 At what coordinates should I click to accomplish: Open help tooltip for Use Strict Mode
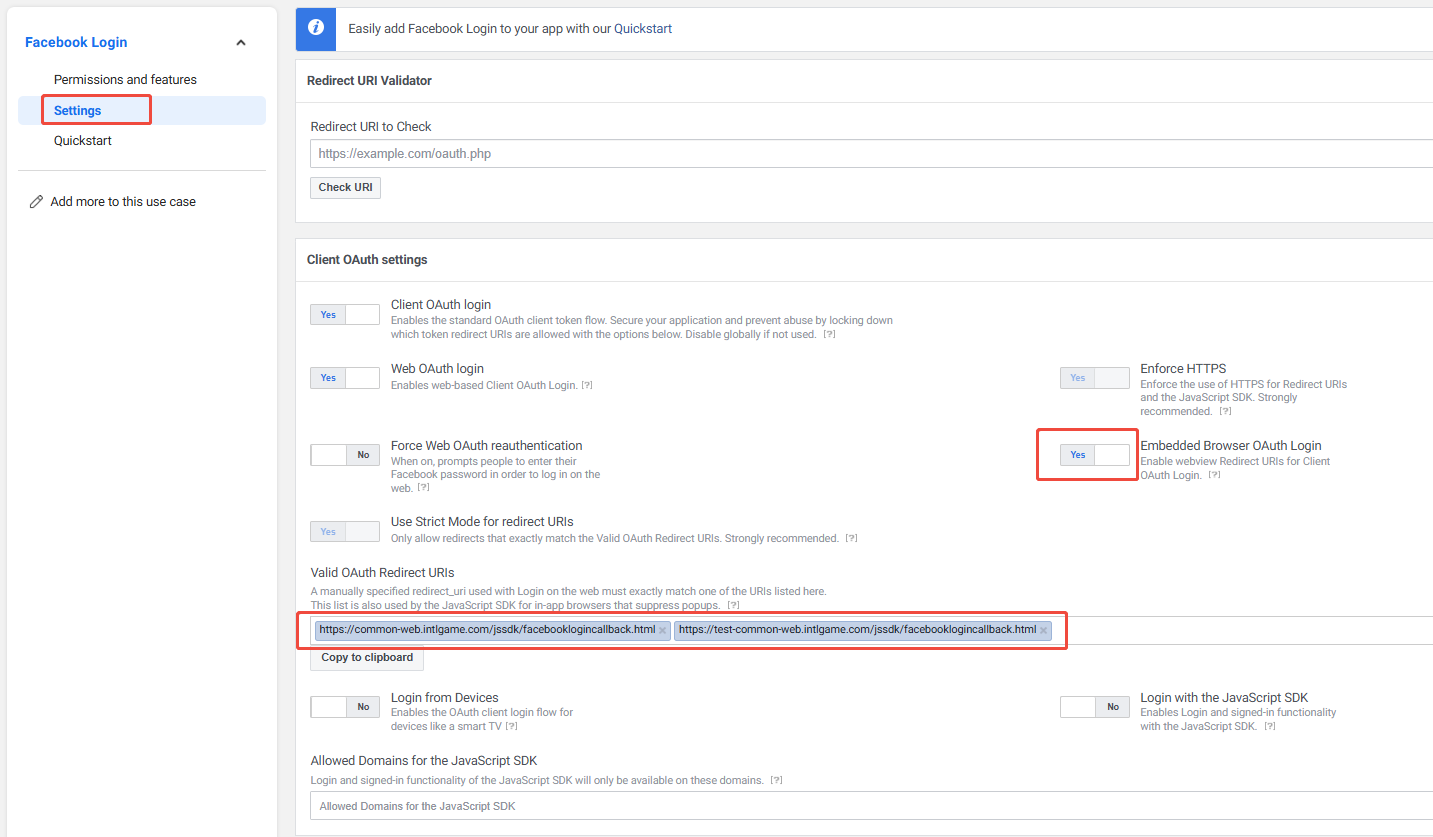click(x=852, y=538)
